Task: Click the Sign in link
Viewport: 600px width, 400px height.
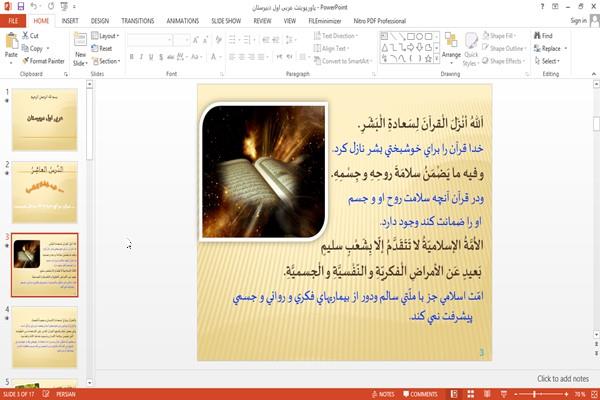Action: tap(578, 20)
